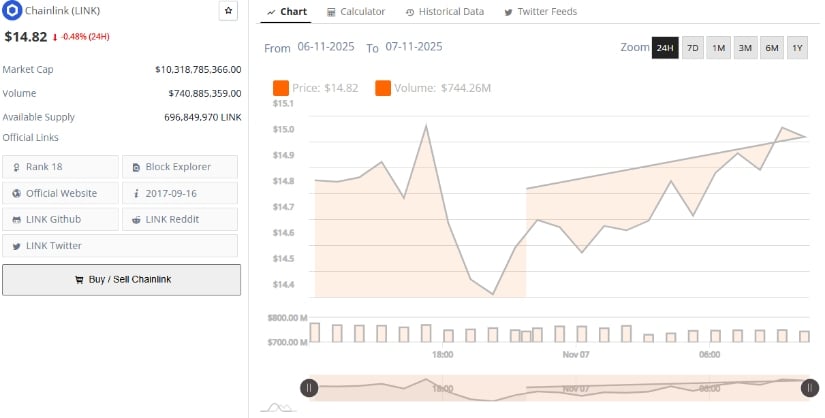This screenshot has width=825, height=418.
Task: Open the LINK Twitter link
Action: (x=60, y=245)
